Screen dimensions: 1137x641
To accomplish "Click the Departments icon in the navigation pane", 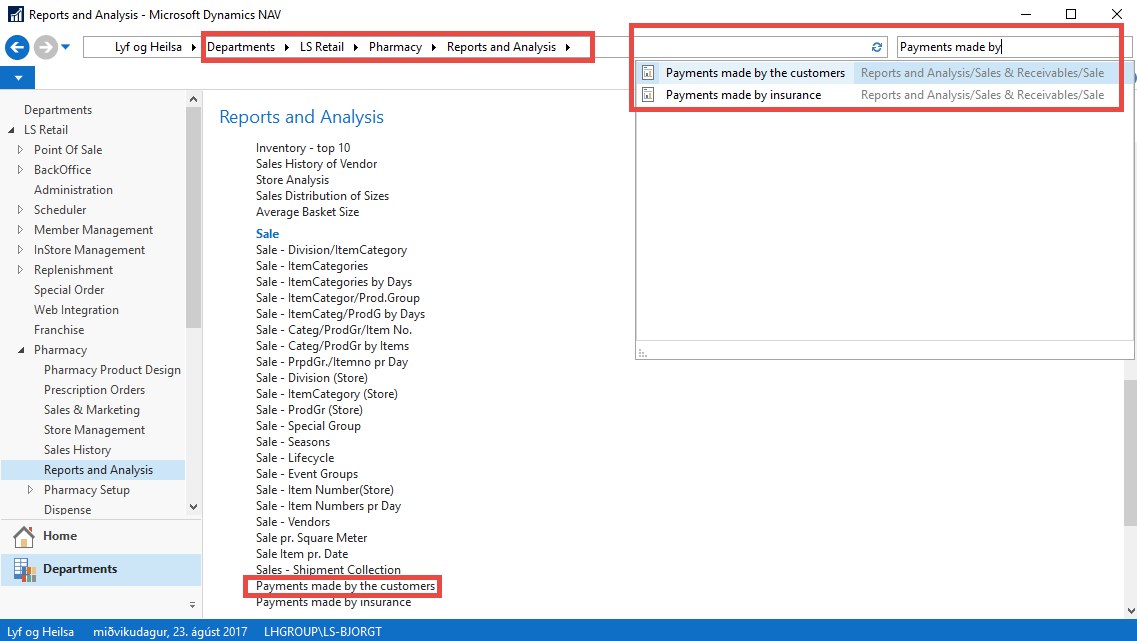I will click(x=24, y=569).
